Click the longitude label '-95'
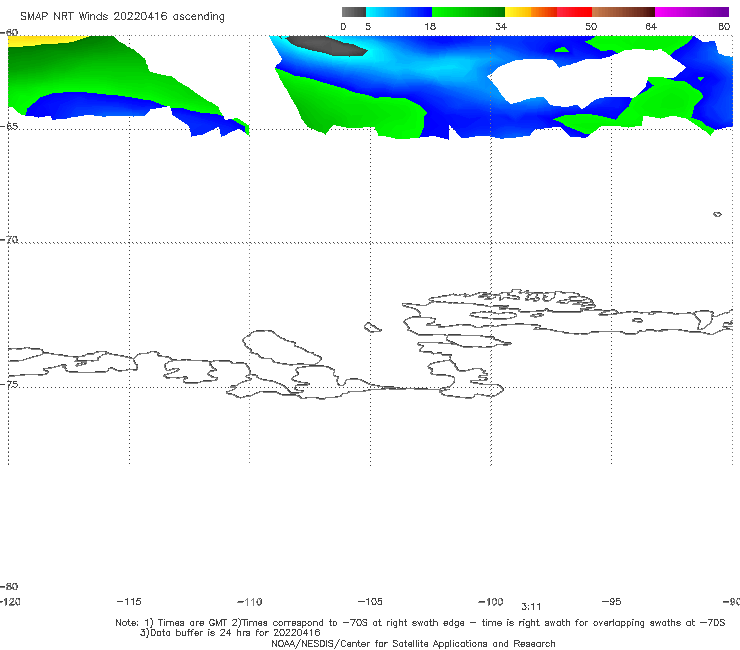 coord(612,601)
